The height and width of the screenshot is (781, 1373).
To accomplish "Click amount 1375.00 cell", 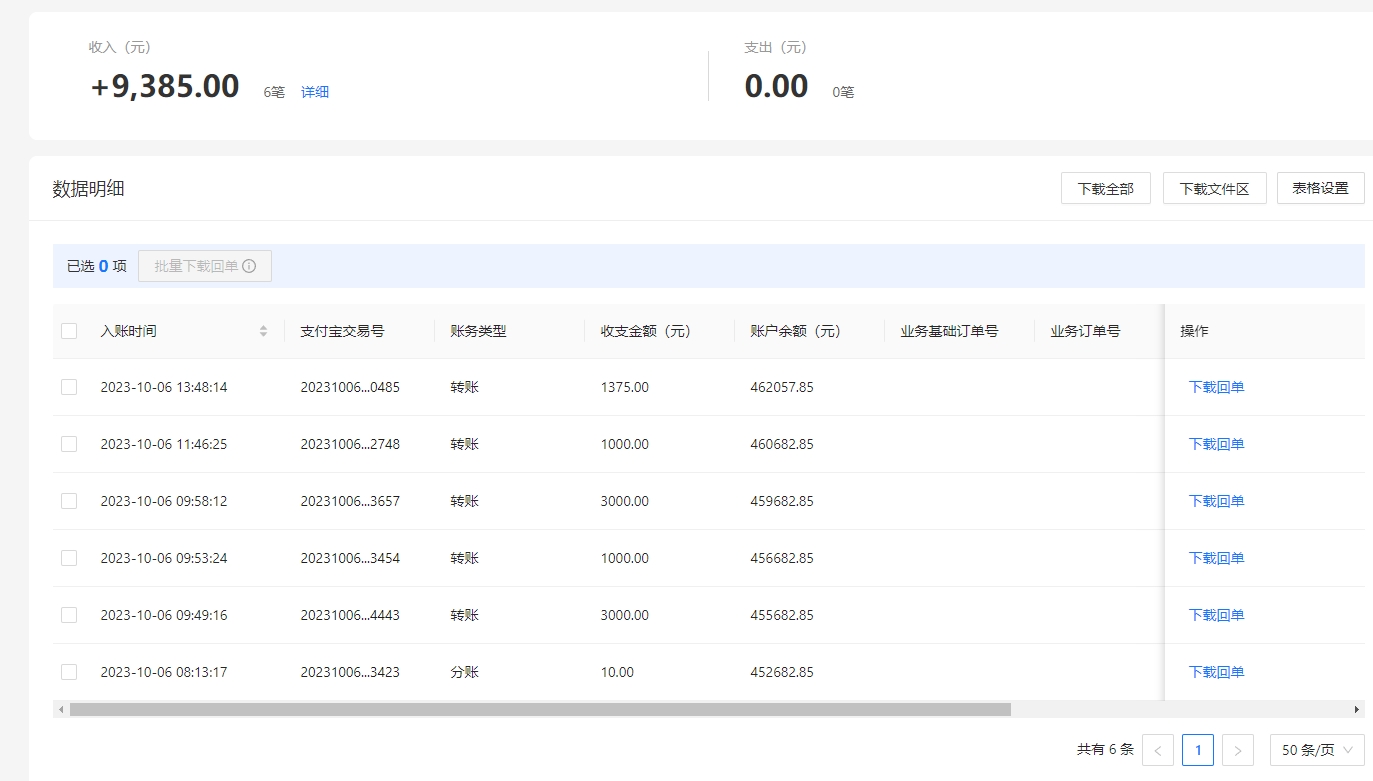I will (x=624, y=387).
